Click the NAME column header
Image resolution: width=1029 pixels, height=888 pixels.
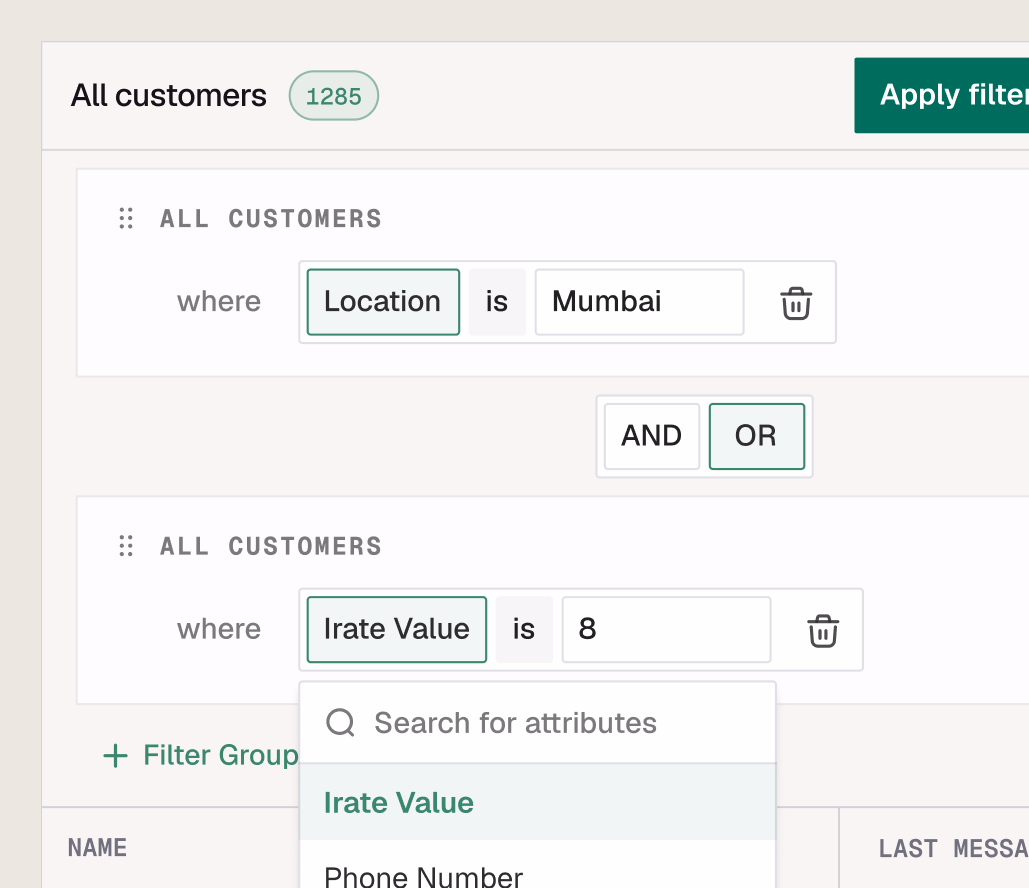point(98,848)
